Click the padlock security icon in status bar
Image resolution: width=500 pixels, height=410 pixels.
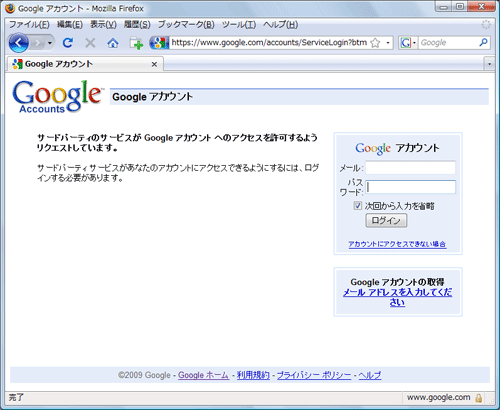(x=479, y=398)
